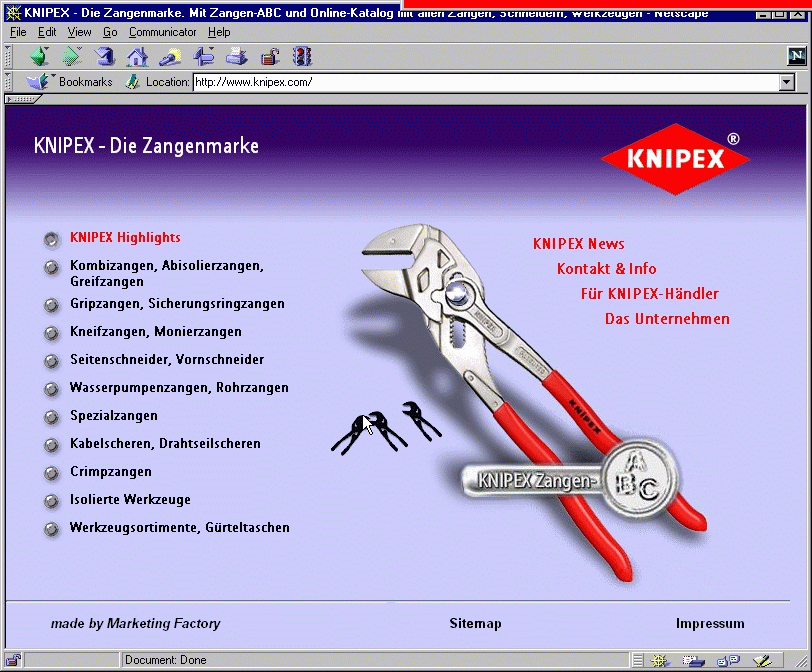This screenshot has height=672, width=812.
Task: Click the Navigator icon in component bar
Action: coord(660,660)
